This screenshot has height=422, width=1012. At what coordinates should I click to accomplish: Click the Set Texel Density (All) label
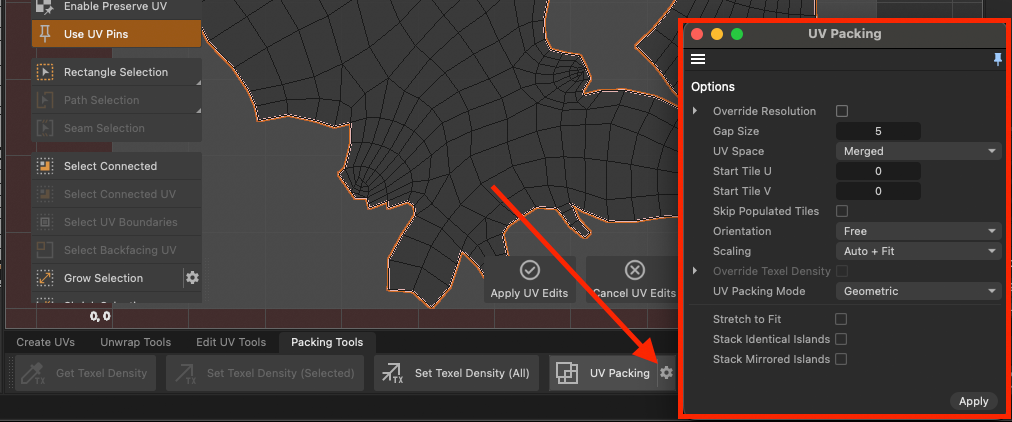pyautogui.click(x=472, y=373)
